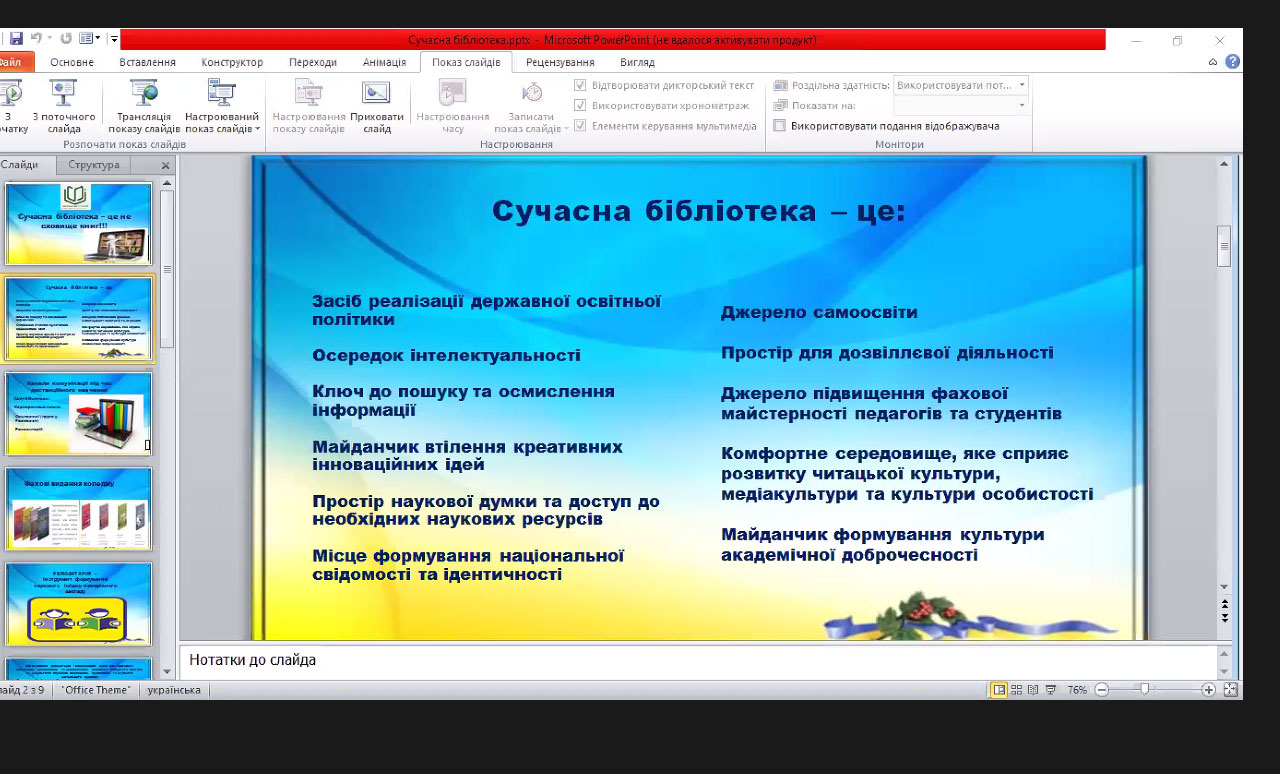Image resolution: width=1280 pixels, height=774 pixels.
Task: Open Broadcast Slide Show (Трансляція показу слайдів)
Action: [x=144, y=107]
